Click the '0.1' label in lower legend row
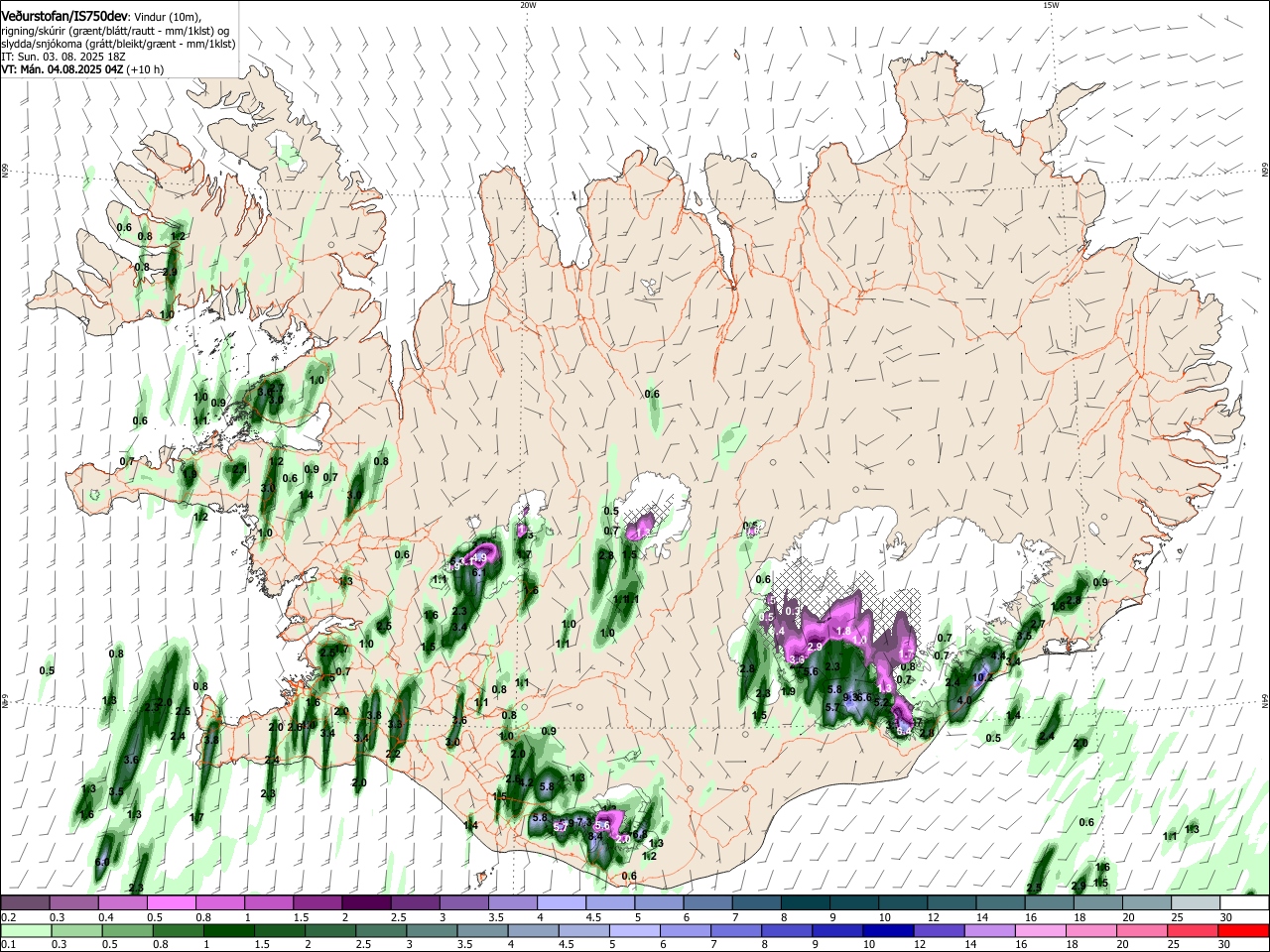Screen dimensions: 1270x952 pyautogui.click(x=8, y=944)
